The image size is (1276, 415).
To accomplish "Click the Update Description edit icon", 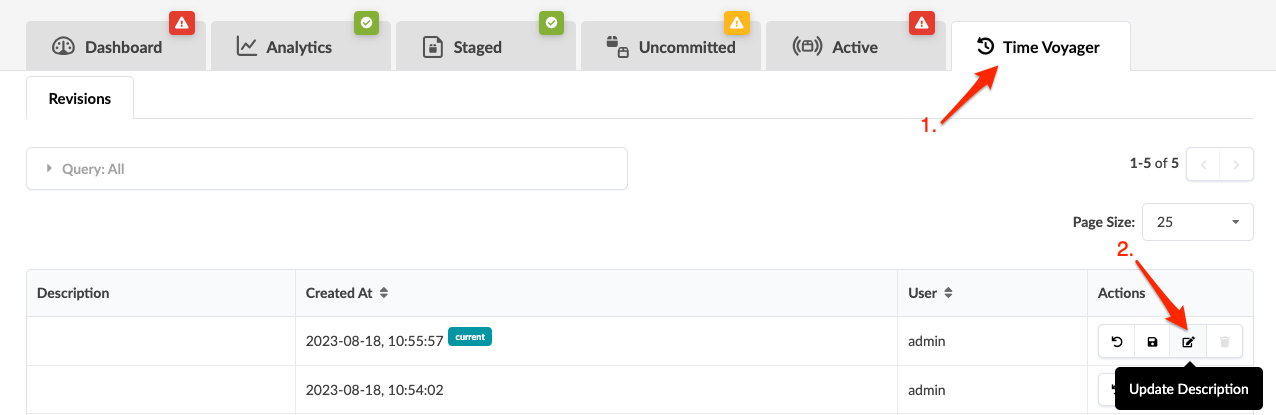I will [1188, 342].
